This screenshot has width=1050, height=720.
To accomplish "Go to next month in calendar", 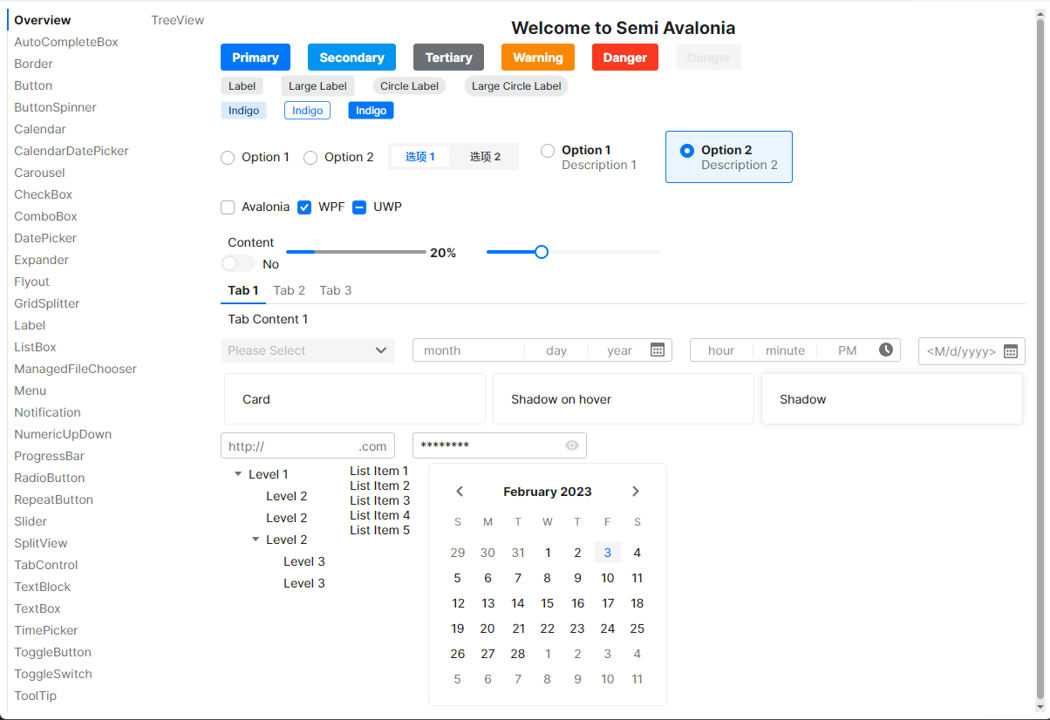I will point(635,491).
